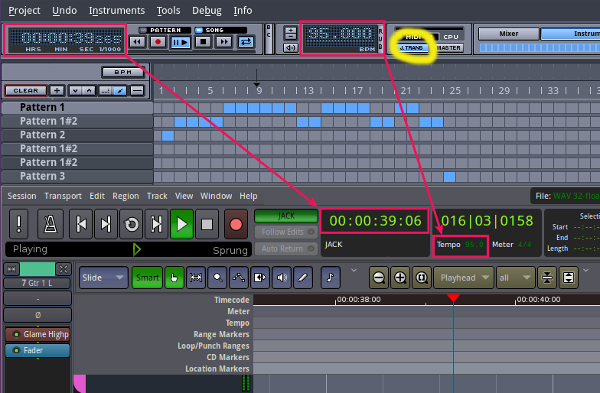This screenshot has height=393, width=600.
Task: Open the Slide edit mode dropdown
Action: click(104, 277)
